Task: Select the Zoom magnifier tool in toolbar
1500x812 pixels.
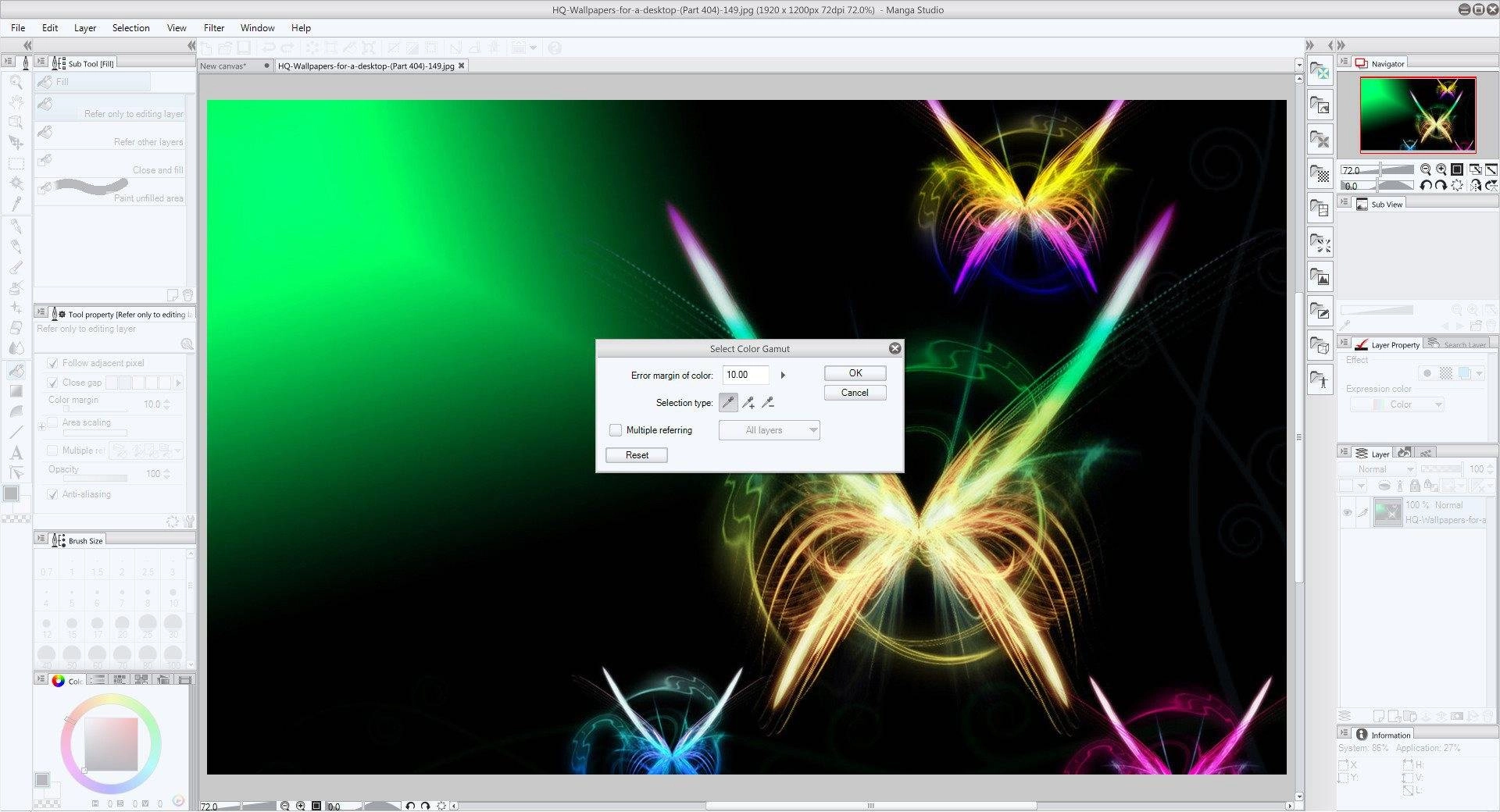Action: click(16, 81)
